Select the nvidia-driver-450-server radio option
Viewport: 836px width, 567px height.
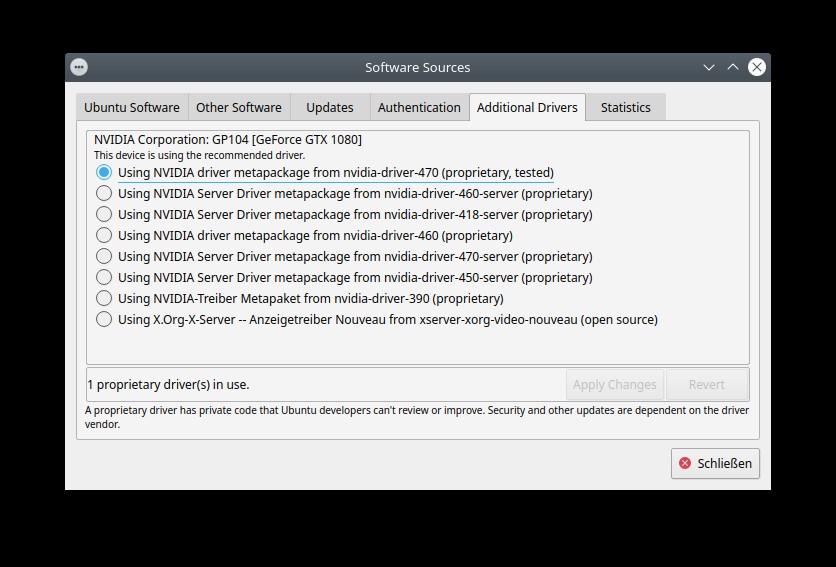(x=104, y=277)
